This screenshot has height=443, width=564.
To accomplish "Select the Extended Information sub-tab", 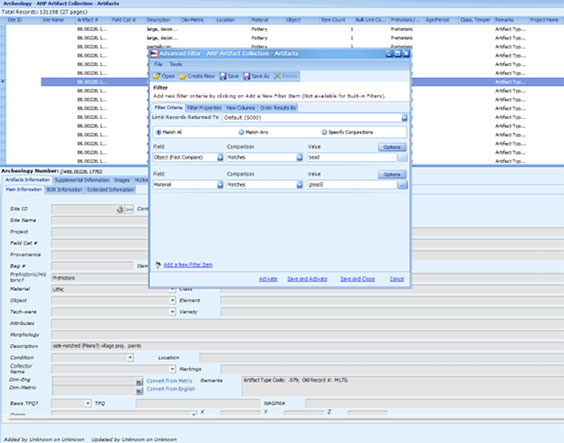I will [x=110, y=190].
